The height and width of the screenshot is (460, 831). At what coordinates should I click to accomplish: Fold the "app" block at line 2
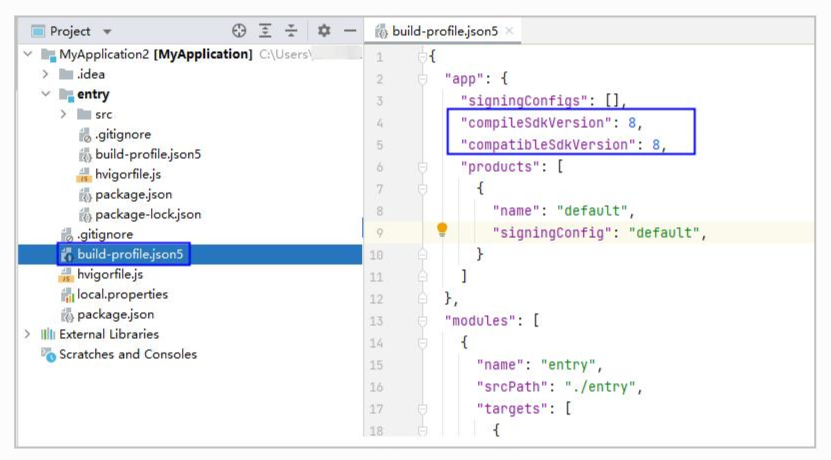422,79
